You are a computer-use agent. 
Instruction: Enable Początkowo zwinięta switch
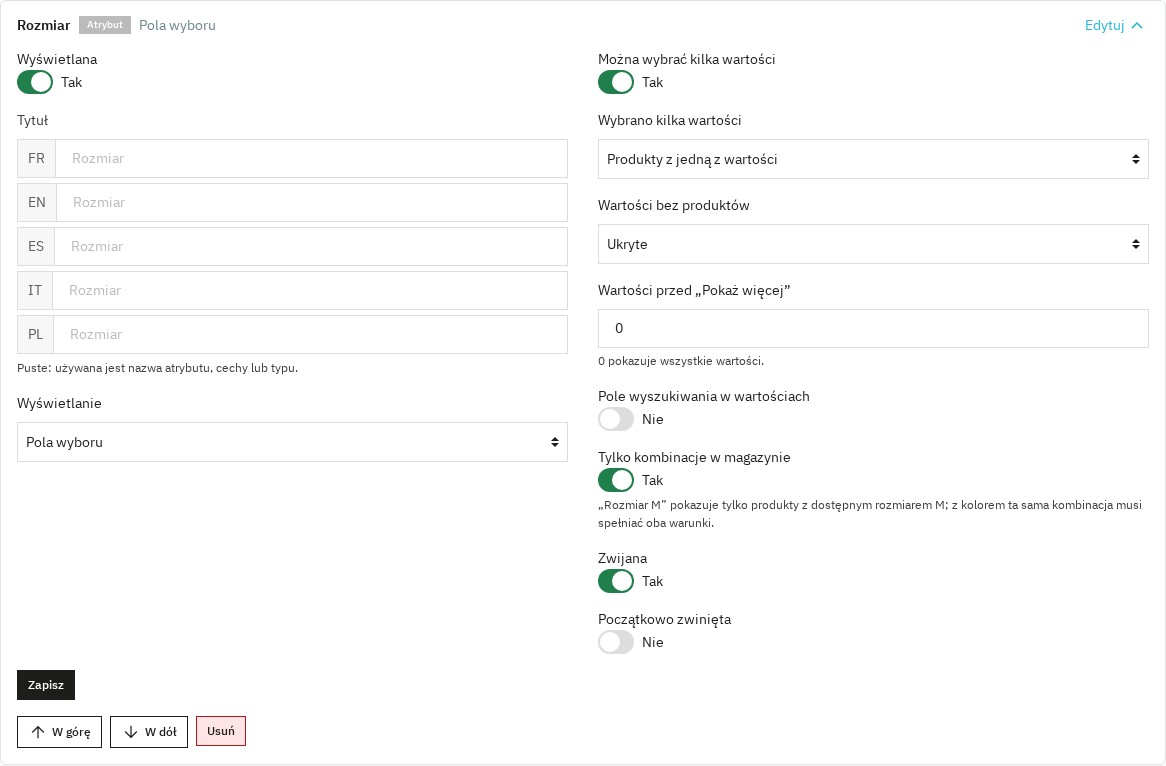pyautogui.click(x=616, y=642)
